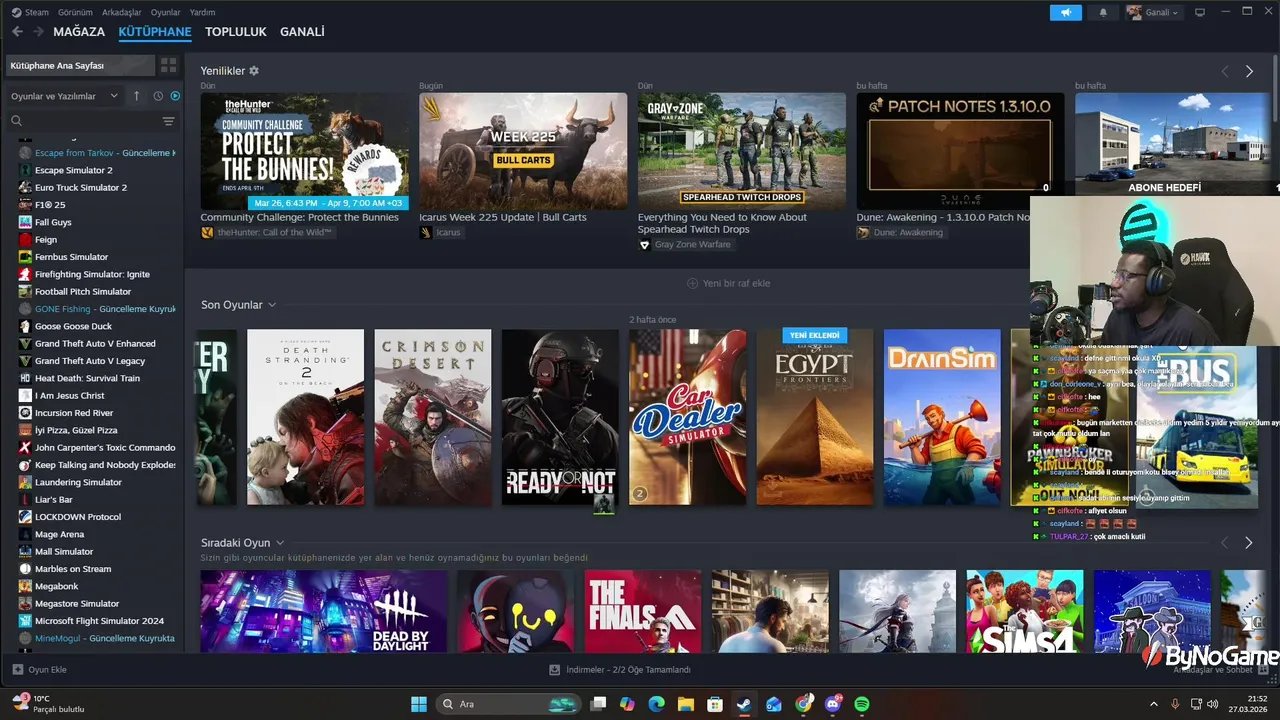The height and width of the screenshot is (720, 1280).
Task: Switch to Big Picture mode icon
Action: tap(1200, 12)
